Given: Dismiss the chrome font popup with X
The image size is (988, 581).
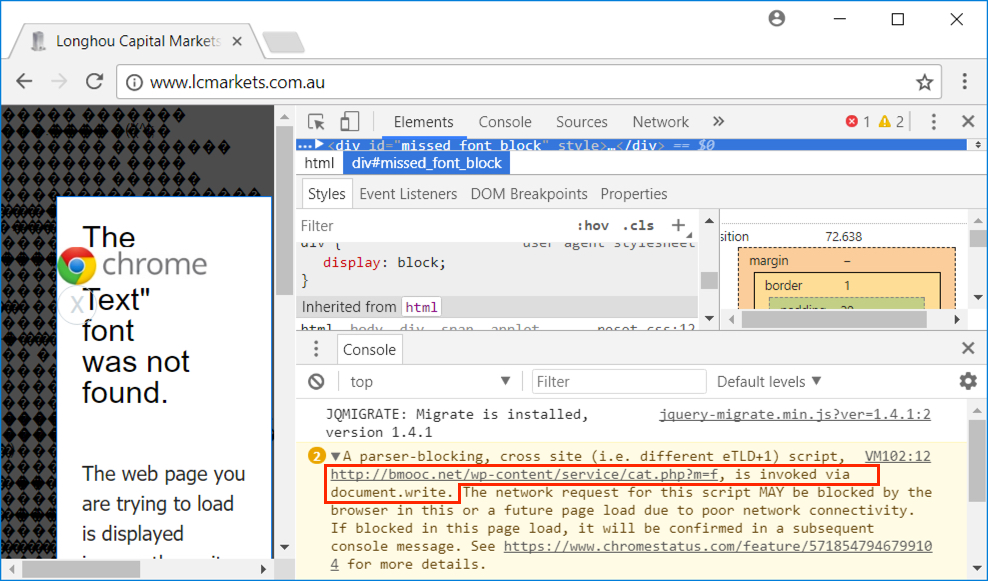Looking at the screenshot, I should 76,304.
